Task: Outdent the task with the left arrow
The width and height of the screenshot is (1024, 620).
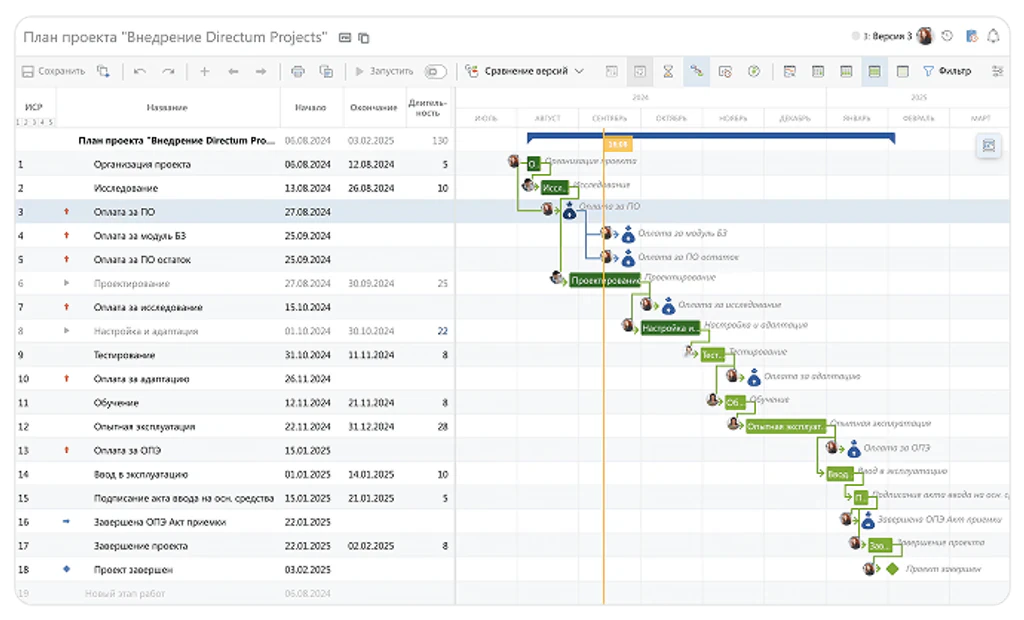Action: 233,71
